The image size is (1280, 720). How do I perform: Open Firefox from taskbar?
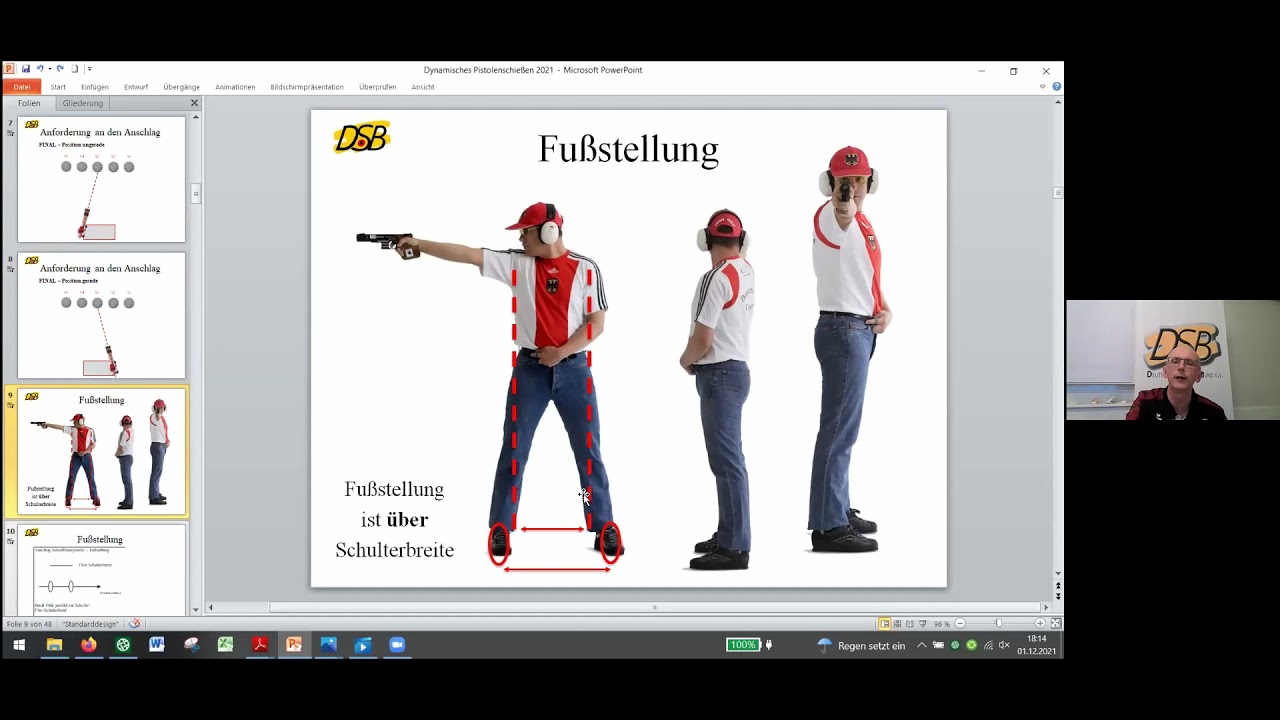[89, 645]
